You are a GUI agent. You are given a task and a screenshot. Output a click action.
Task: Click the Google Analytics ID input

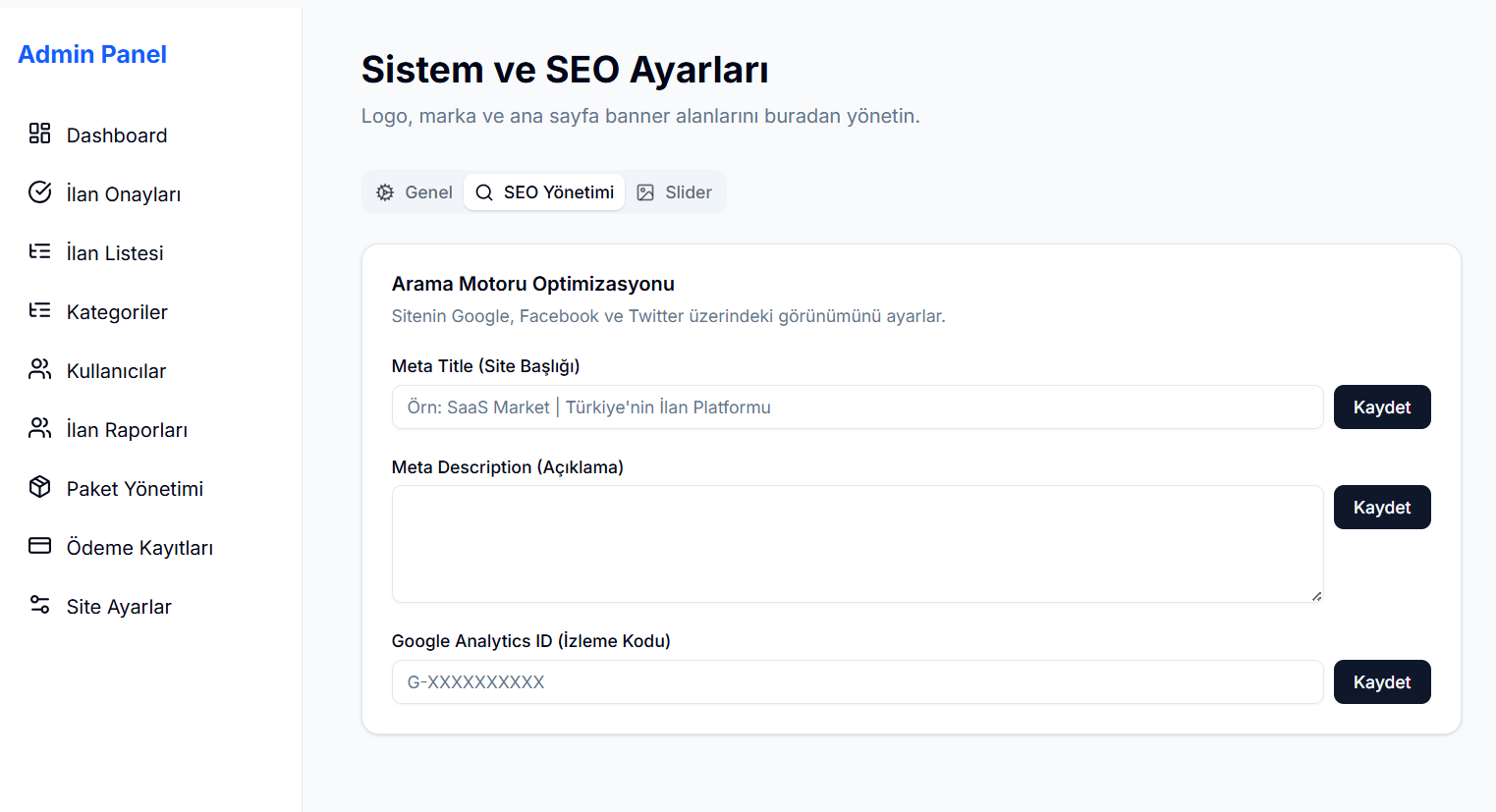[857, 682]
